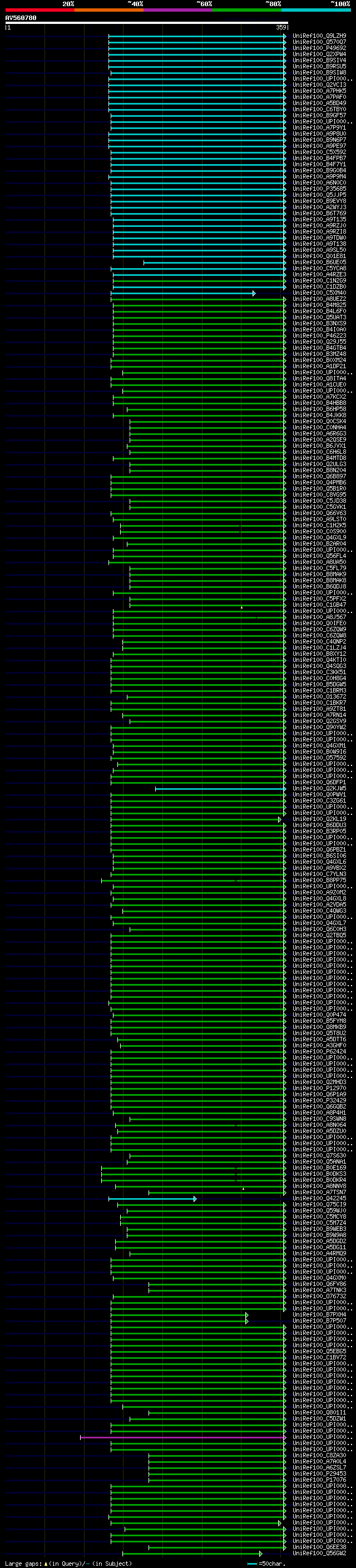This screenshot has height=1568, width=356.
Task: Select the UniRef100_Q6EE38 label
Action: [319, 1547]
